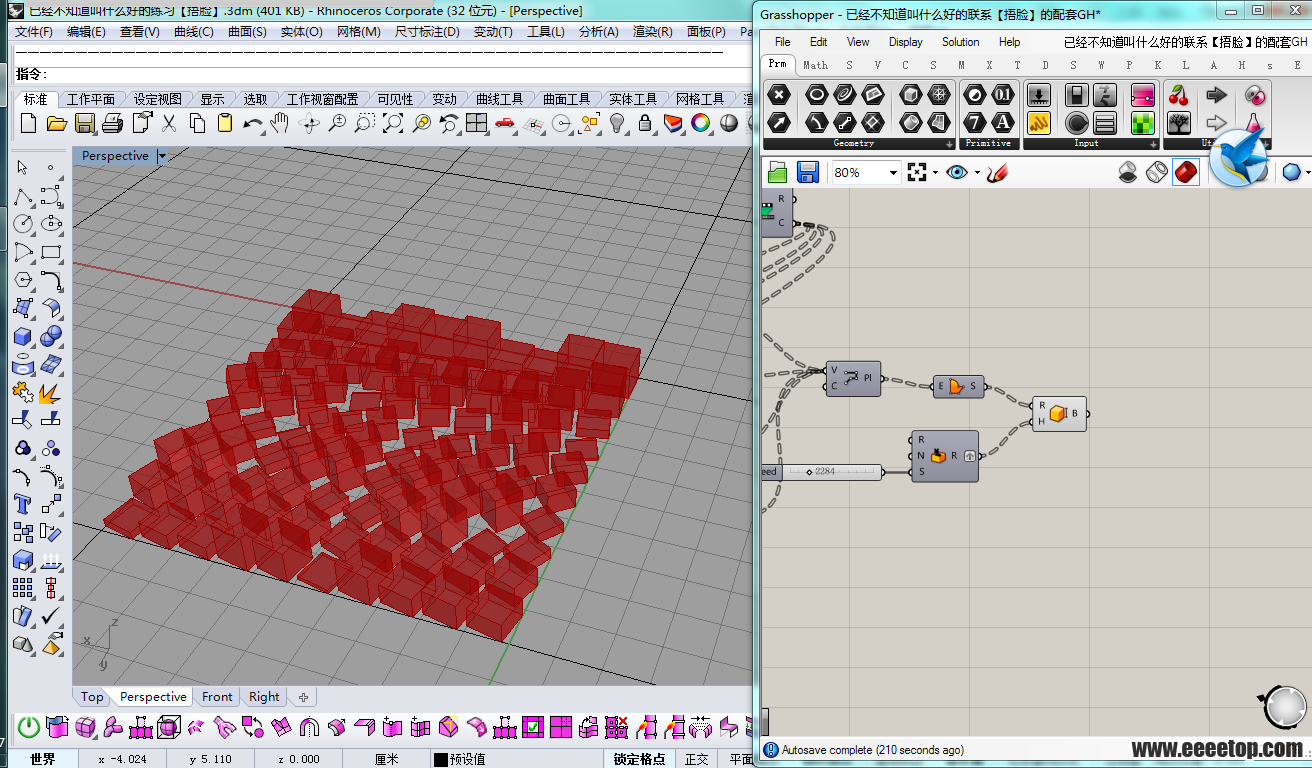The image size is (1312, 768).
Task: Select the Cut scissors icon
Action: pyautogui.click(x=169, y=124)
